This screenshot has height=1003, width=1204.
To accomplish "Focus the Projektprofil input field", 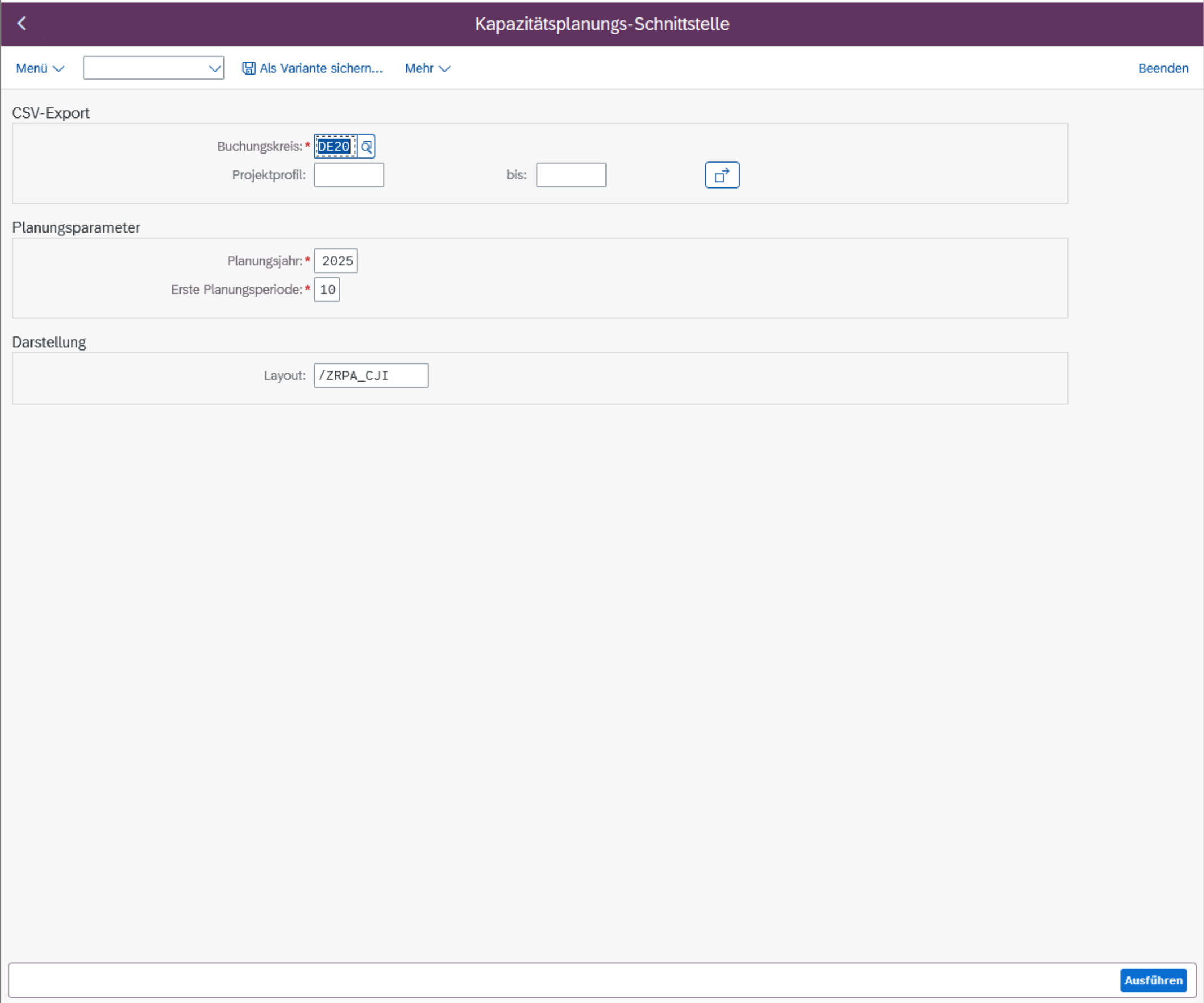I will (349, 175).
